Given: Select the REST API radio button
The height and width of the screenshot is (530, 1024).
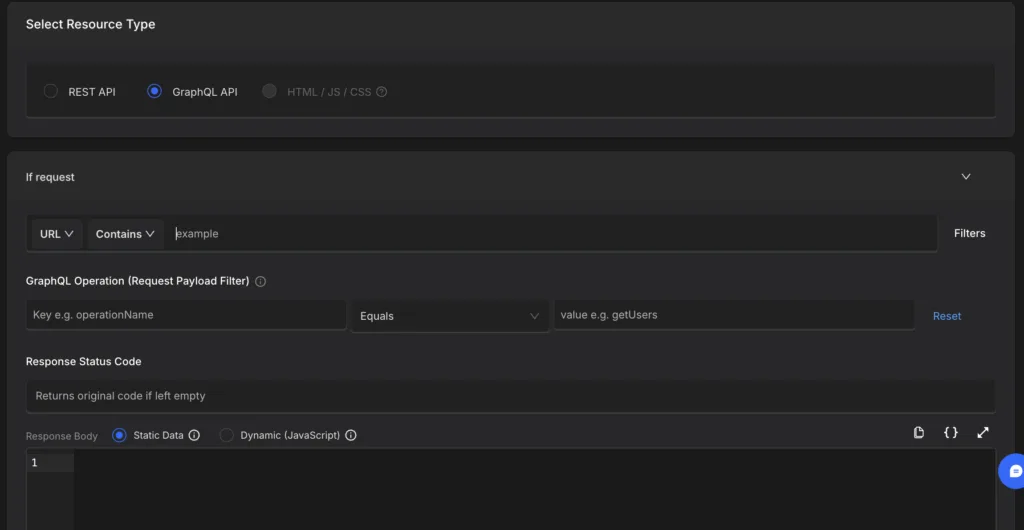Looking at the screenshot, I should click(x=51, y=91).
